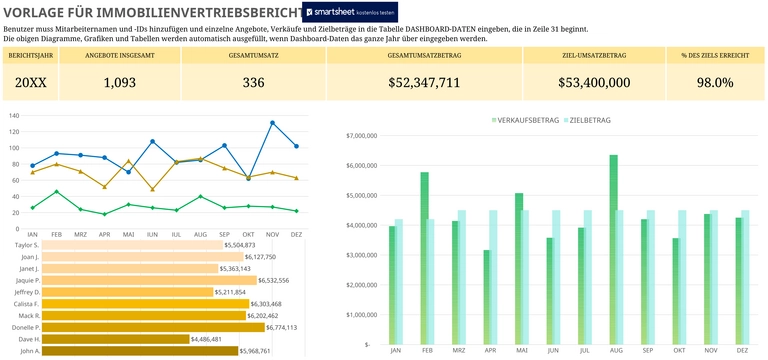
Task: Select the 98.0% goal achieved value
Action: click(x=715, y=82)
